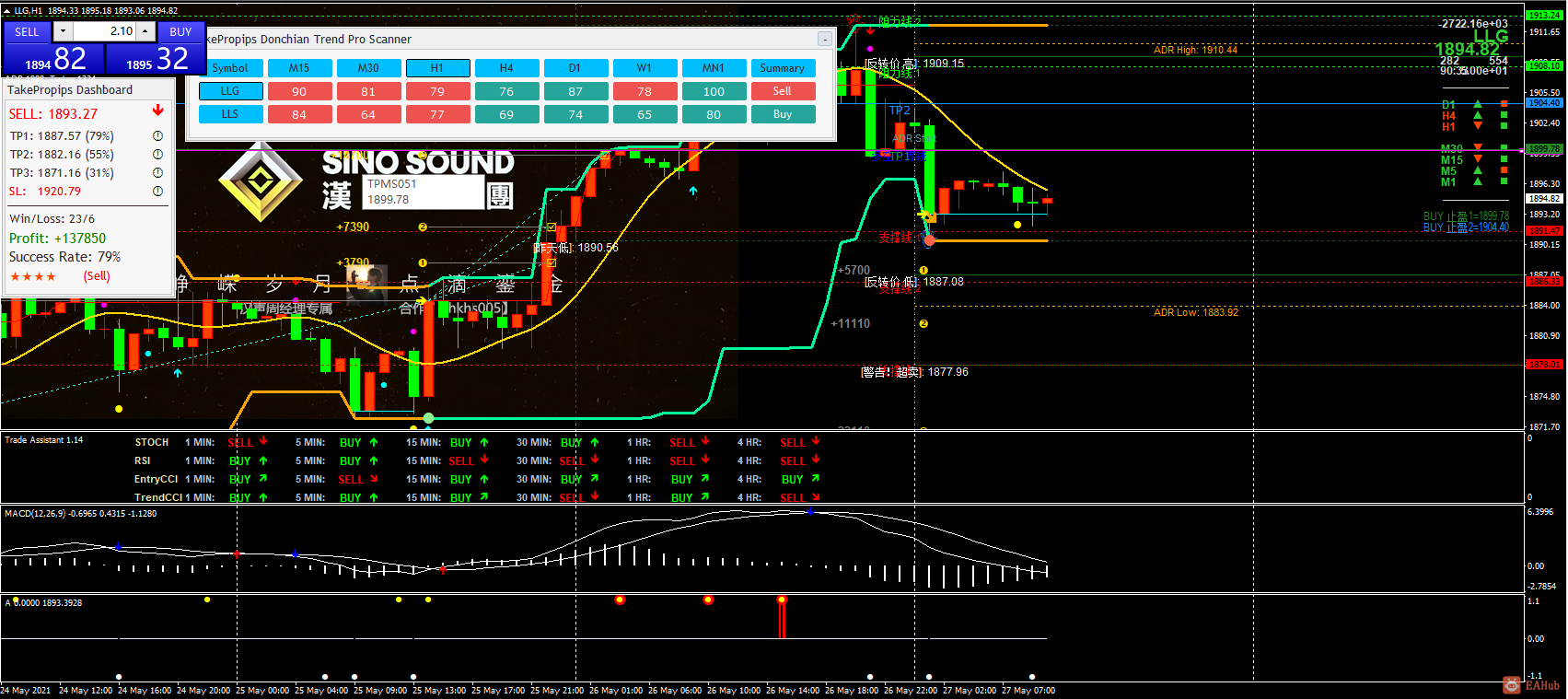Click the H4 green up-trend arrow
1568x699 pixels.
pyautogui.click(x=1478, y=115)
